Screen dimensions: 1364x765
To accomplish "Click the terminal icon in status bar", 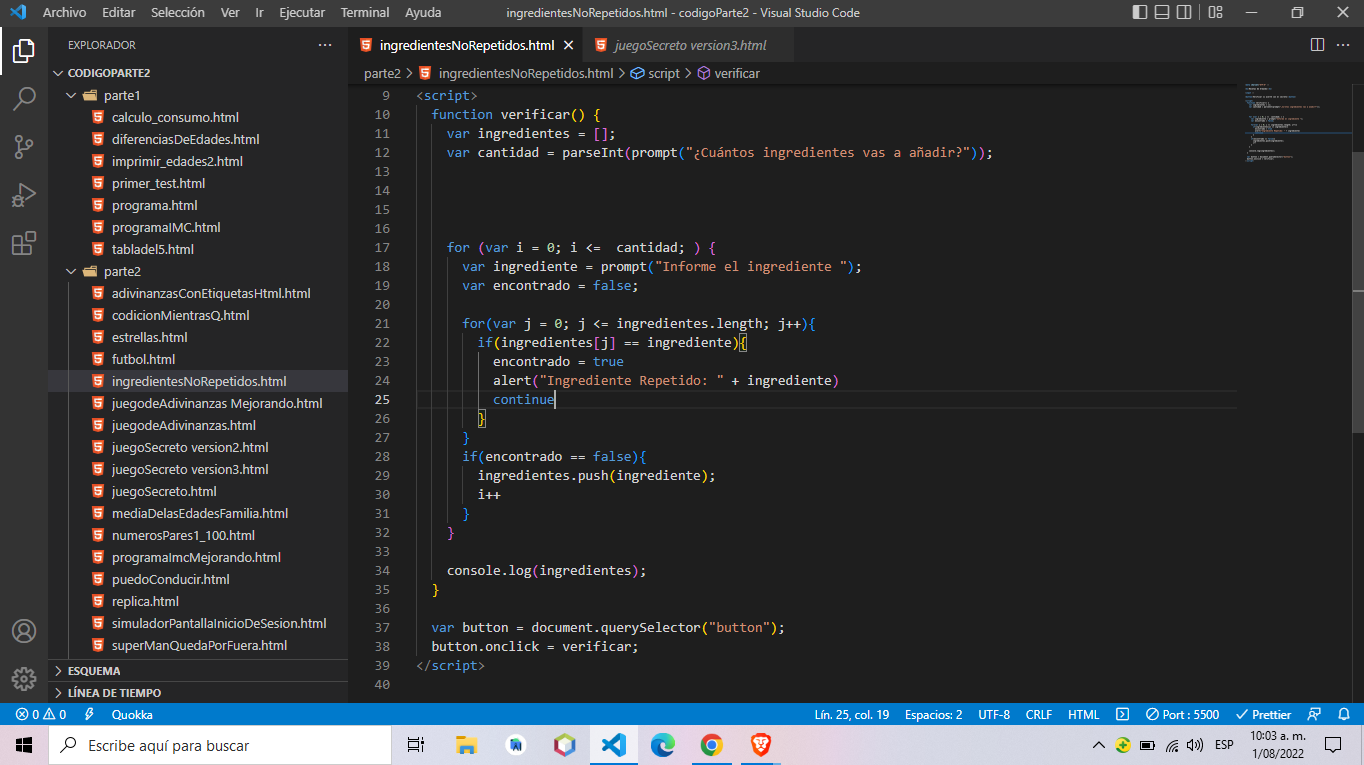I will (x=1122, y=714).
